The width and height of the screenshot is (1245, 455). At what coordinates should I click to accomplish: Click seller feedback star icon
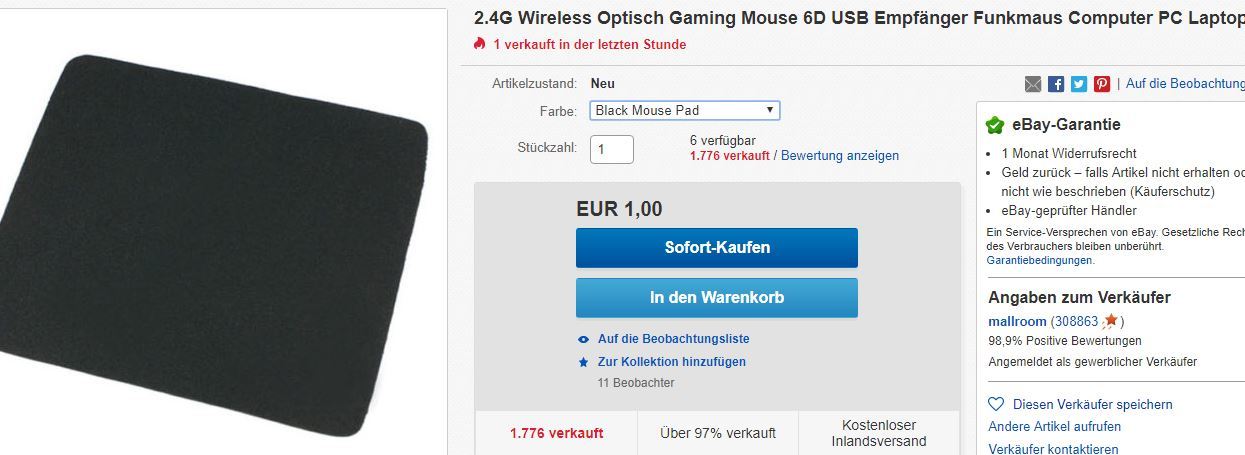(1110, 321)
